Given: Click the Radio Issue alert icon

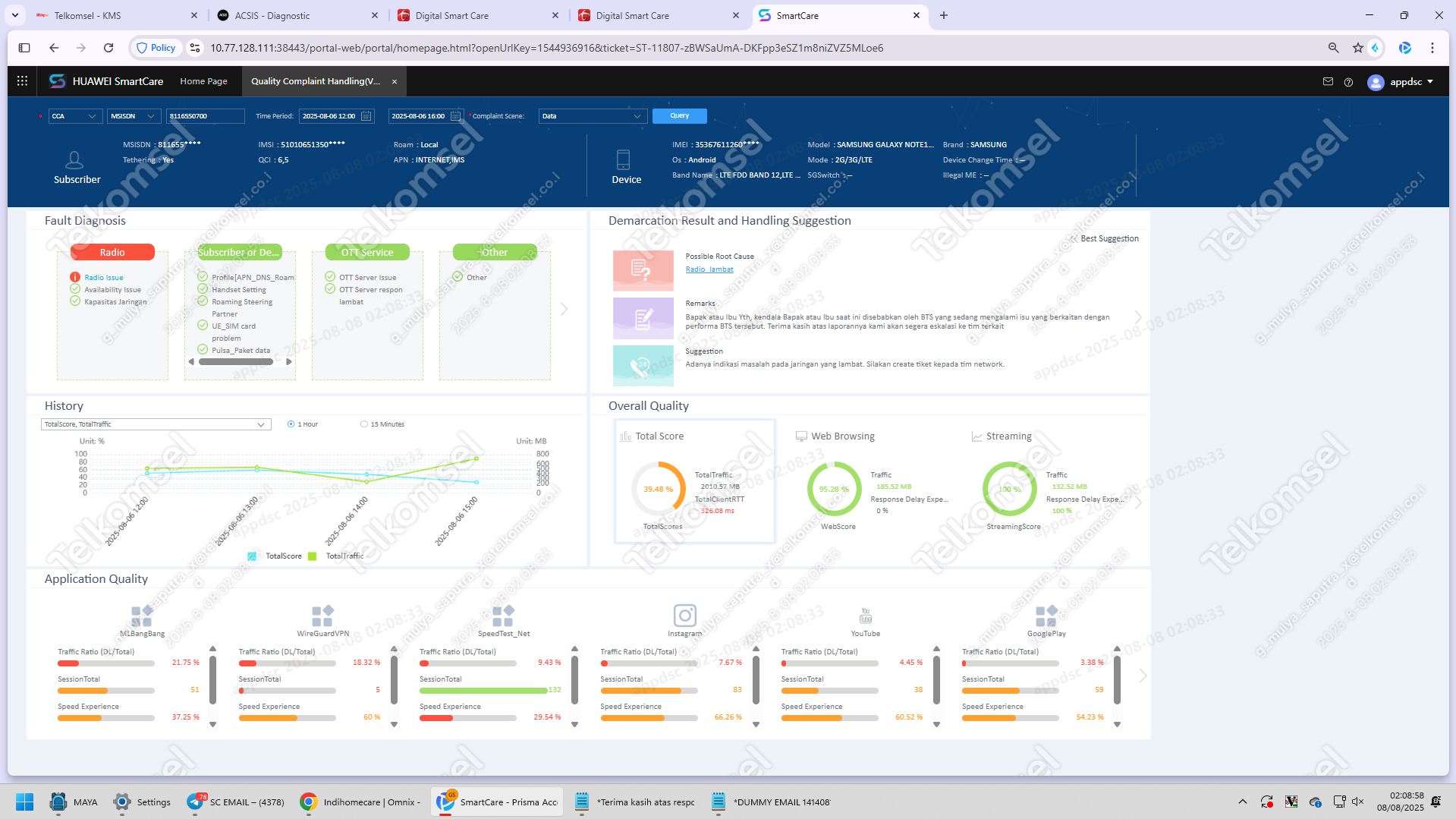Looking at the screenshot, I should tap(75, 277).
